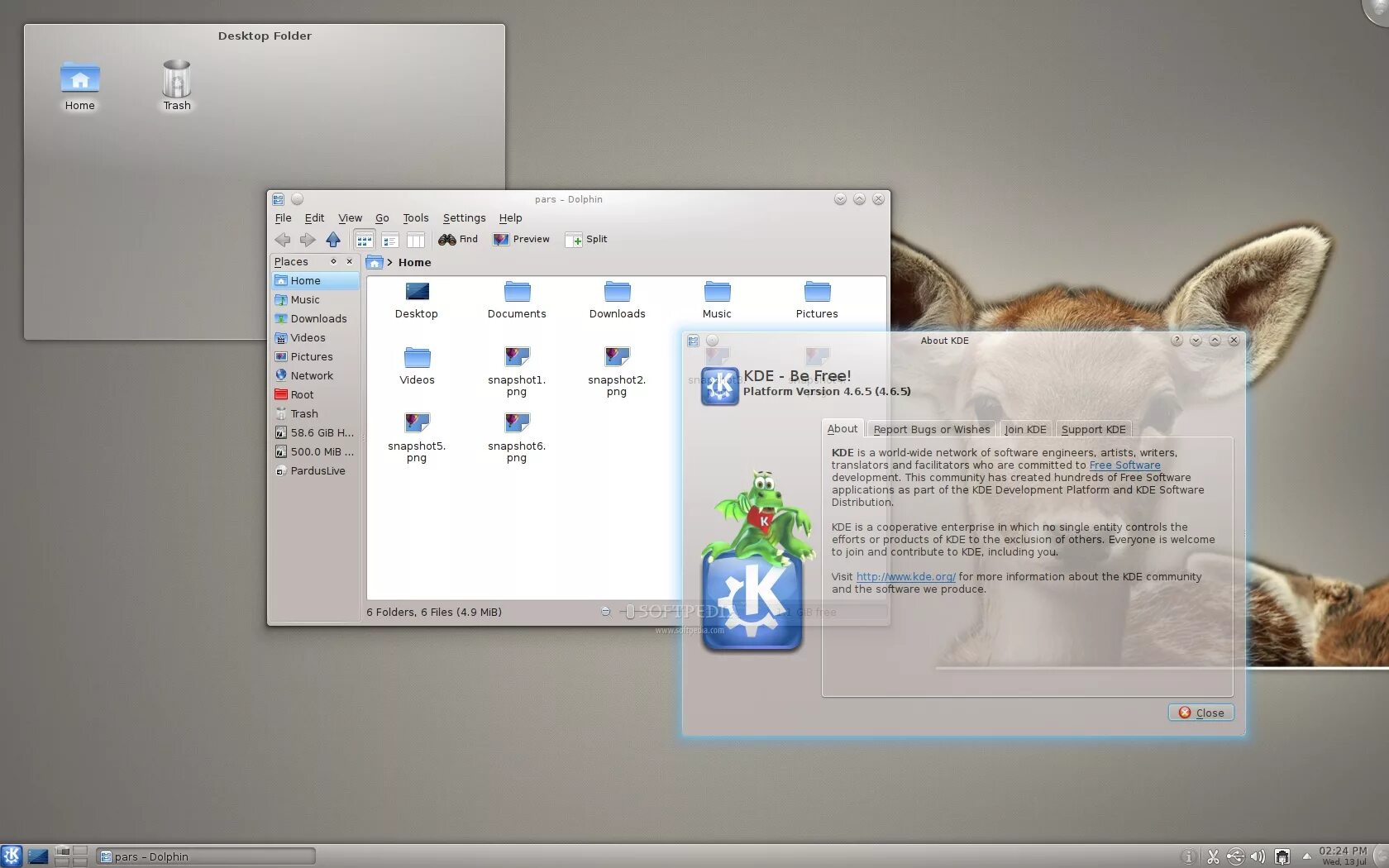Select the Videos folder in the file view
Image resolution: width=1389 pixels, height=868 pixels.
417,366
